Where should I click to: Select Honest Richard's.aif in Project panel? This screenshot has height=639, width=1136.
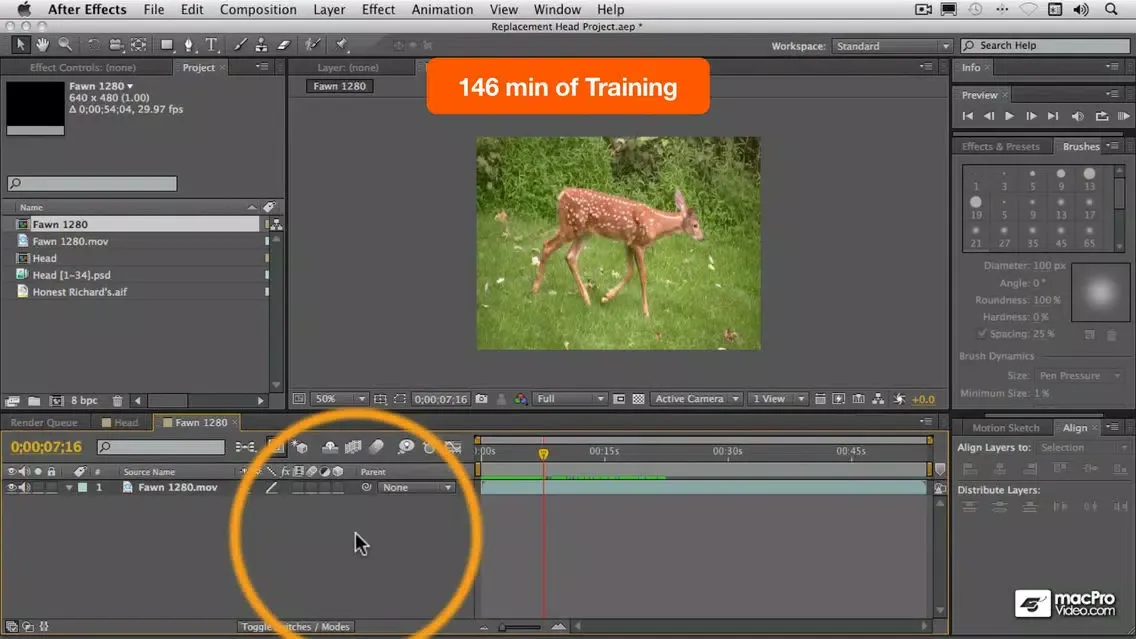click(x=79, y=292)
